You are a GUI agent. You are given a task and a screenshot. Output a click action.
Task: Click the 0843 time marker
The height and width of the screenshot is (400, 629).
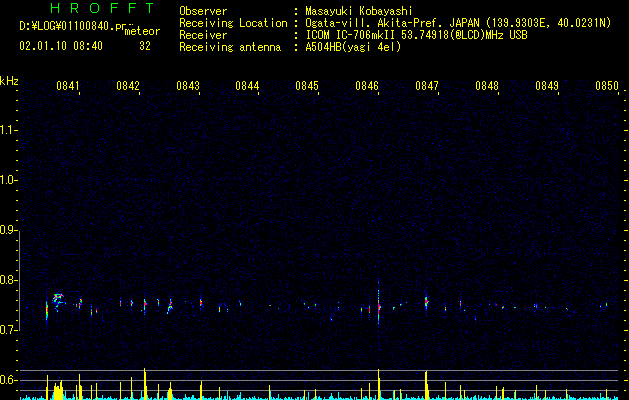click(188, 86)
